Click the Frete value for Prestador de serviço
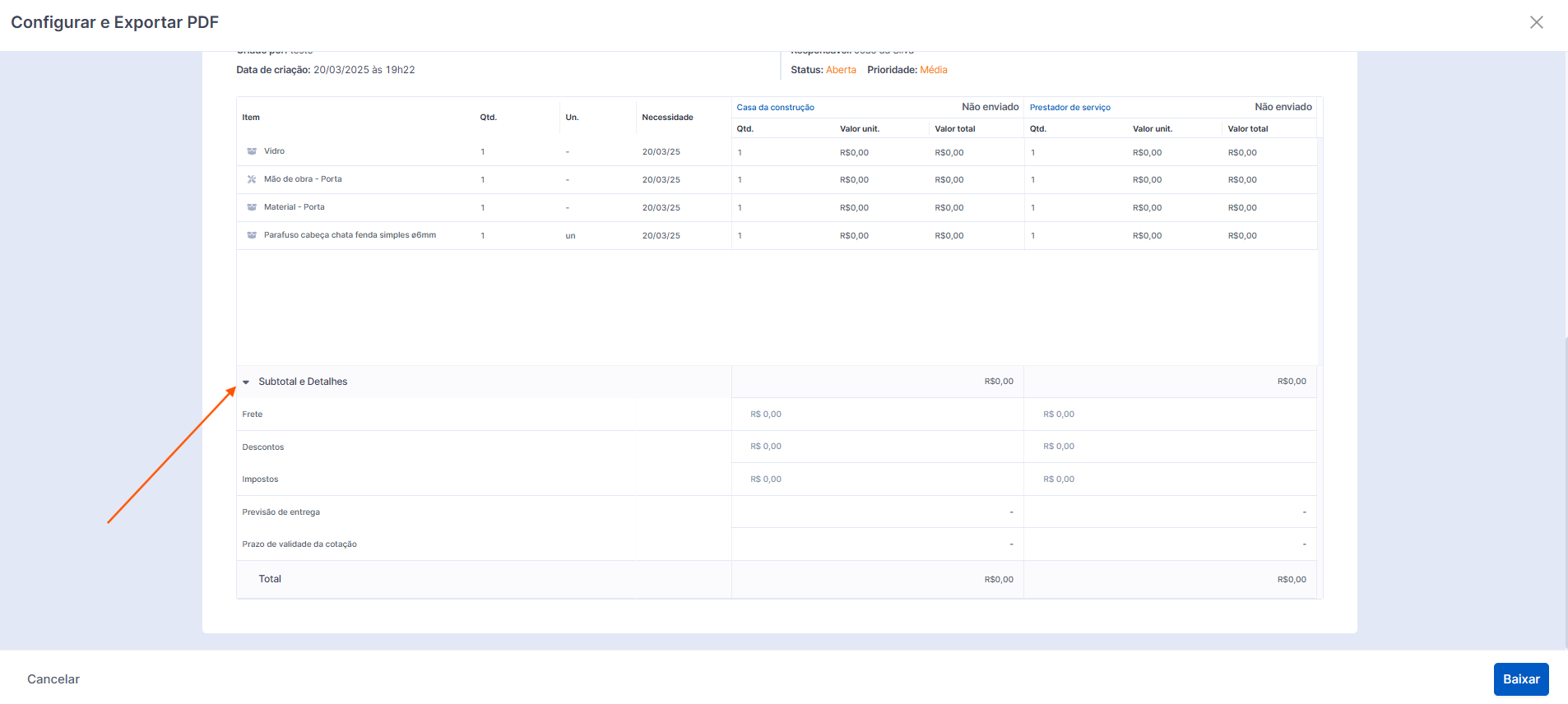Image resolution: width=1568 pixels, height=704 pixels. (x=1059, y=415)
